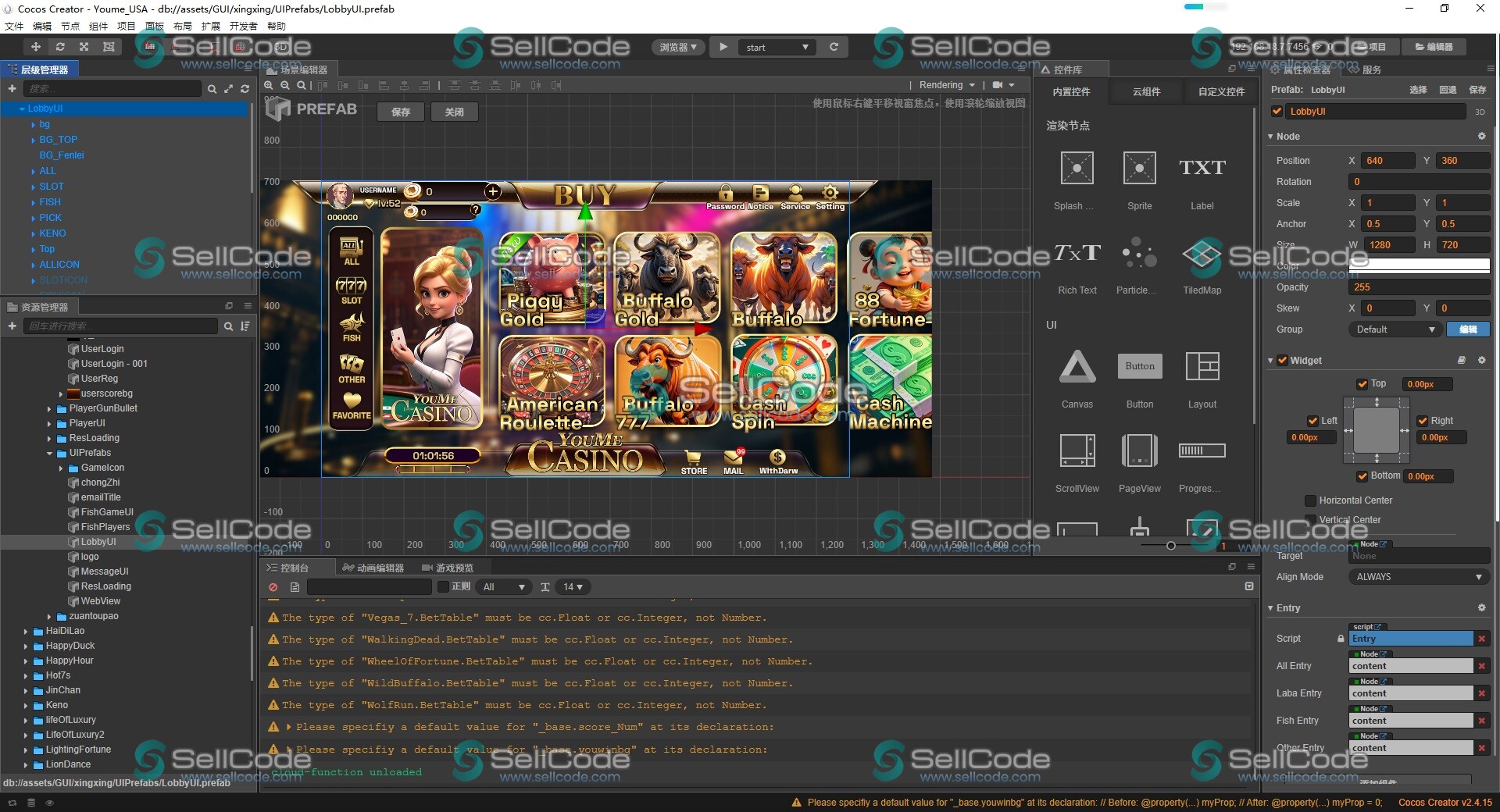This screenshot has height=812, width=1500.
Task: Toggle the regex (正则) checkbox in console
Action: 443,586
